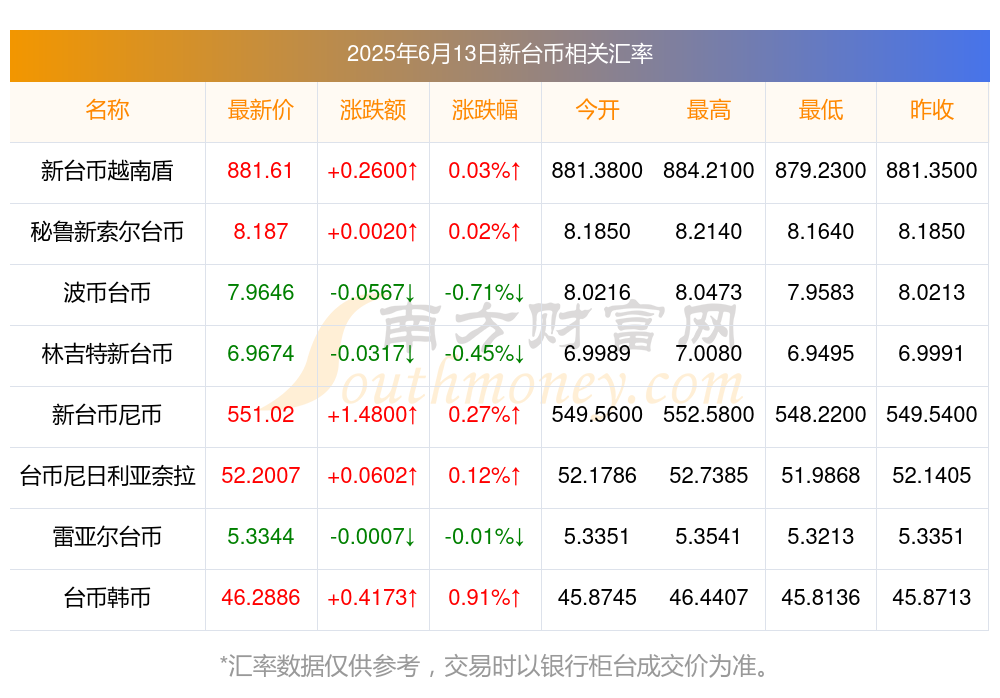Viewport: 1000px width, 698px height.
Task: Click the previous close 52.1405
Action: (932, 475)
